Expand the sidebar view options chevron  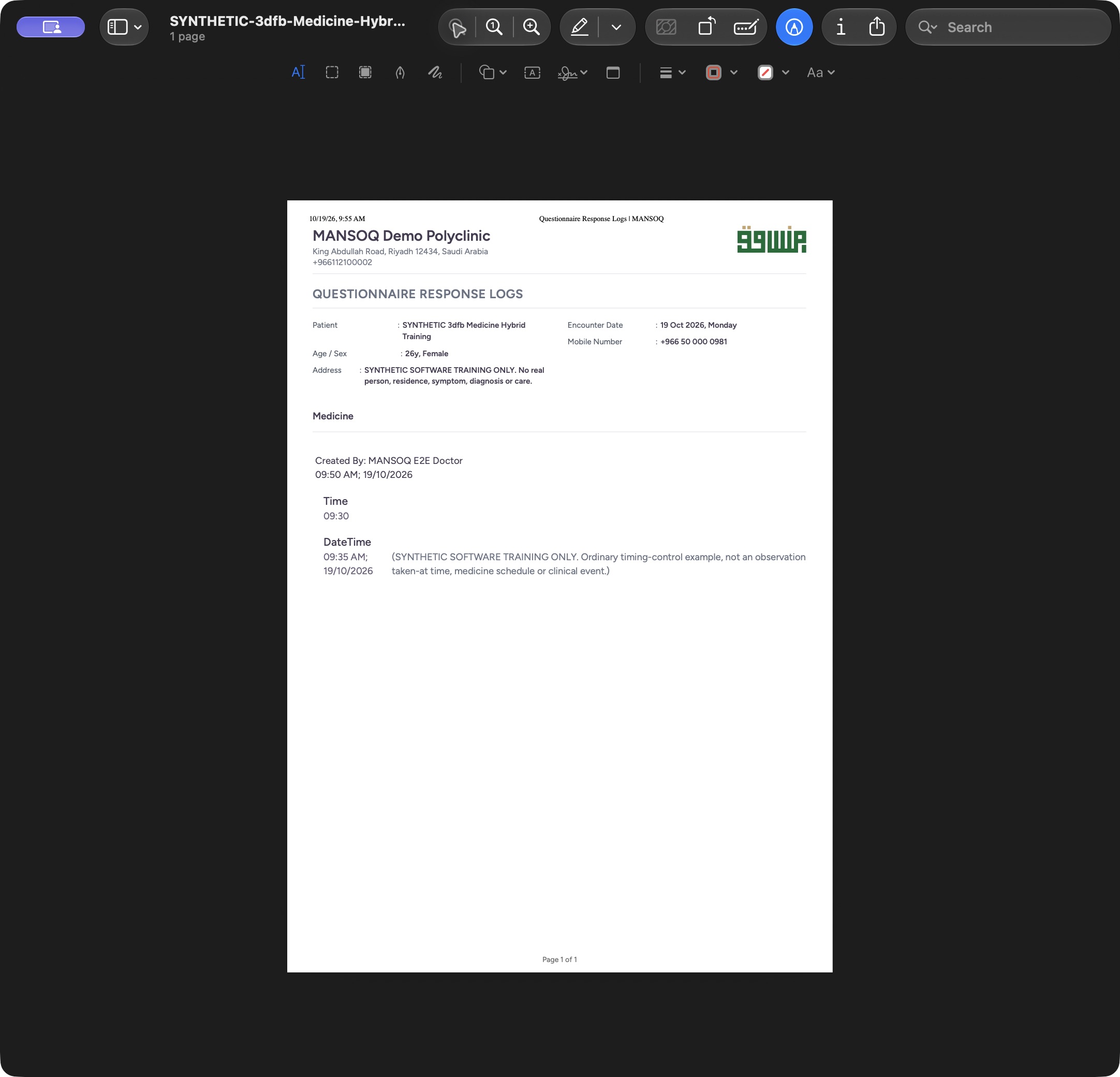138,27
